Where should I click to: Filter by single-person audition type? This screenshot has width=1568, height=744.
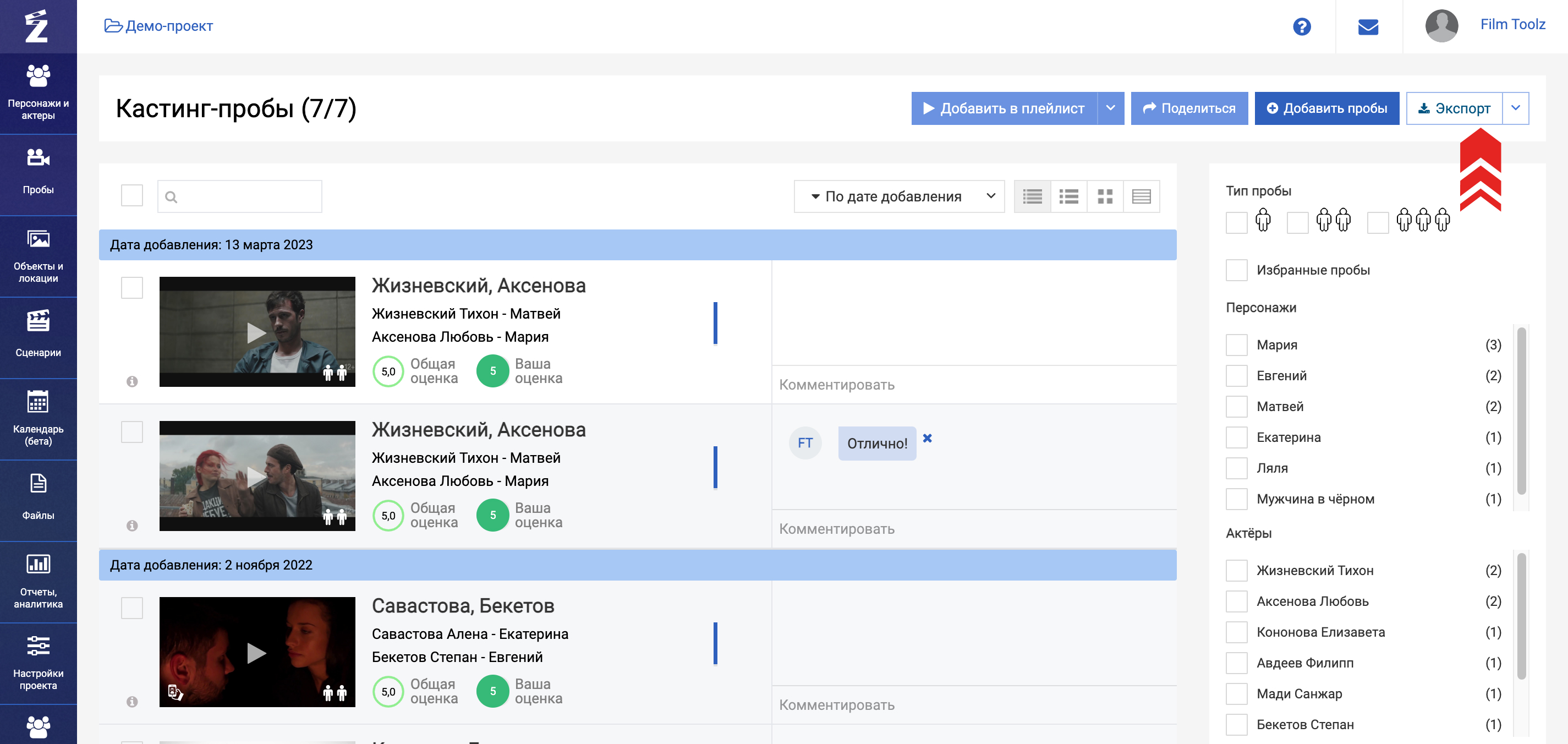point(1236,222)
